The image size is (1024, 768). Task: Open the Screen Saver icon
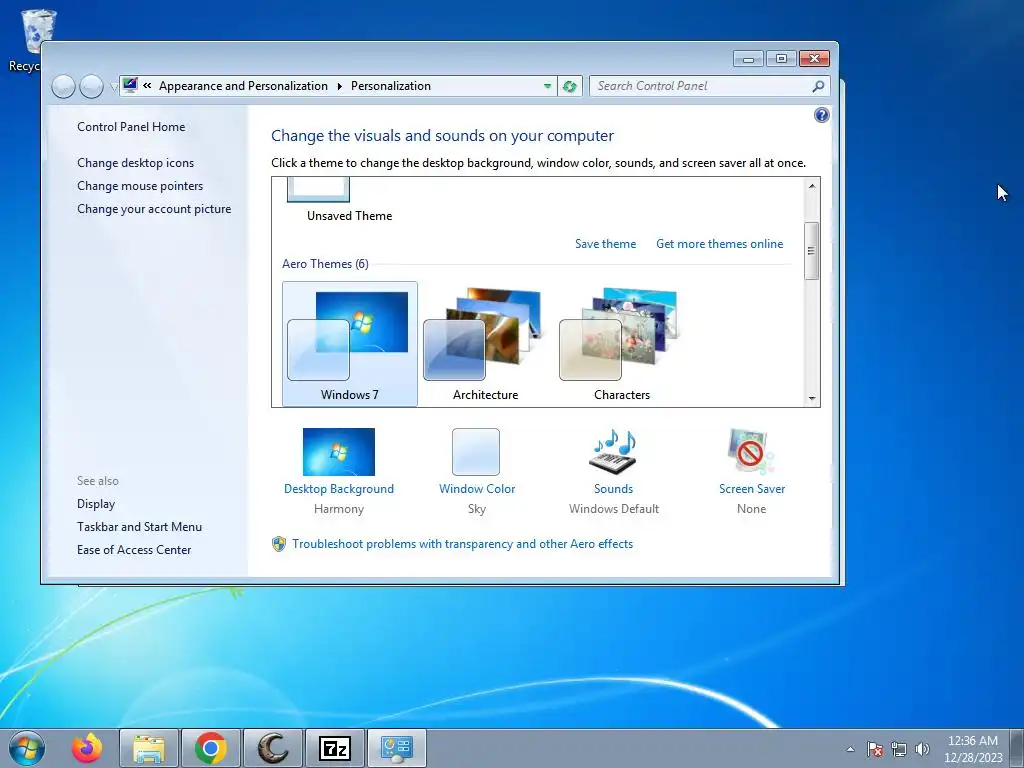pyautogui.click(x=750, y=451)
